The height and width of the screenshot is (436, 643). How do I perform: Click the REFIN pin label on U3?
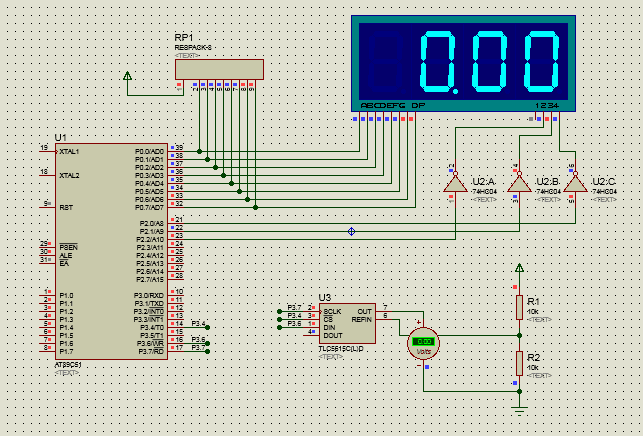pyautogui.click(x=362, y=320)
